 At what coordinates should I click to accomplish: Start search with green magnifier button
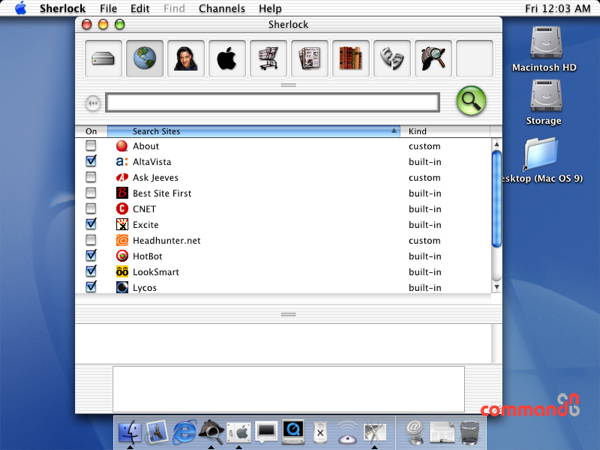click(471, 101)
